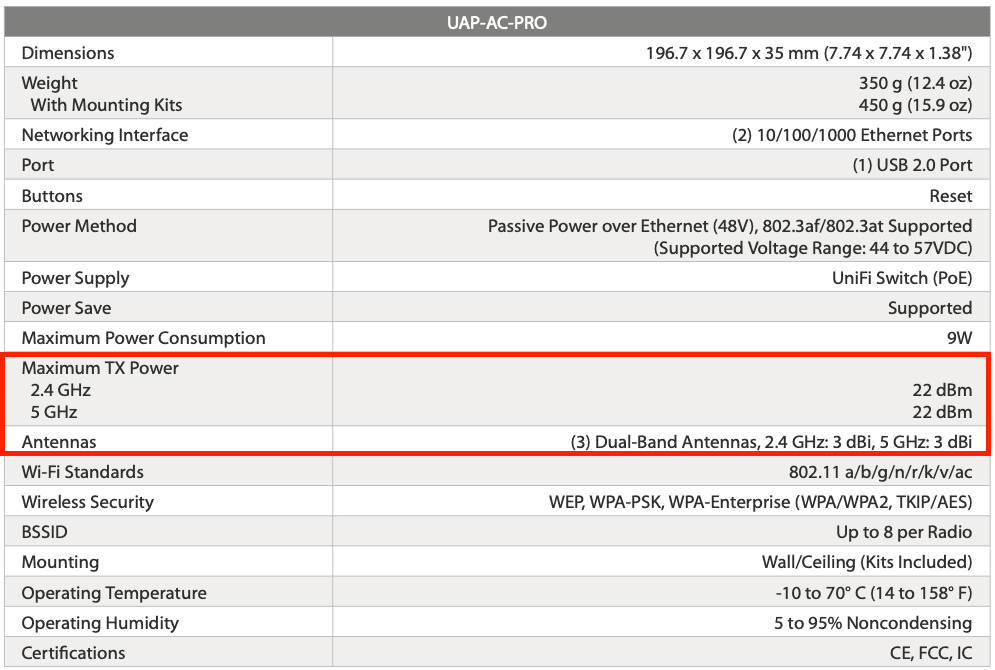The width and height of the screenshot is (995, 670).
Task: Click the -10 to 70° C value
Action: point(874,593)
